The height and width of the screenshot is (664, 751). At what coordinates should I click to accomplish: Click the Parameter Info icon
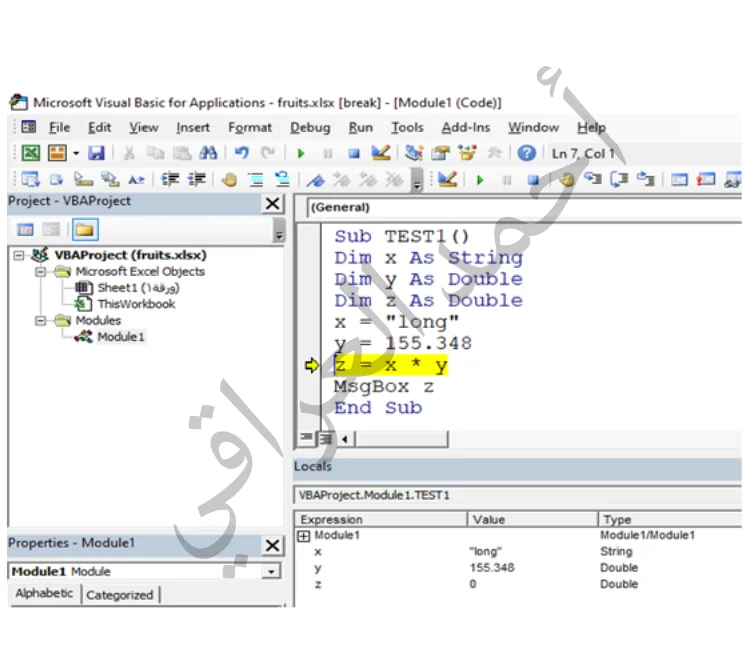pyautogui.click(x=110, y=180)
